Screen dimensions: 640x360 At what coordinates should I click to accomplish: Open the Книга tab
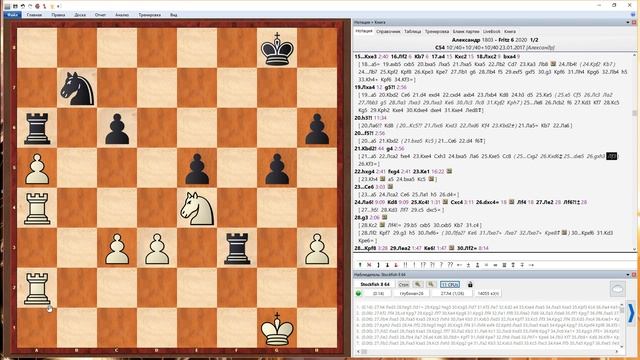click(x=509, y=31)
